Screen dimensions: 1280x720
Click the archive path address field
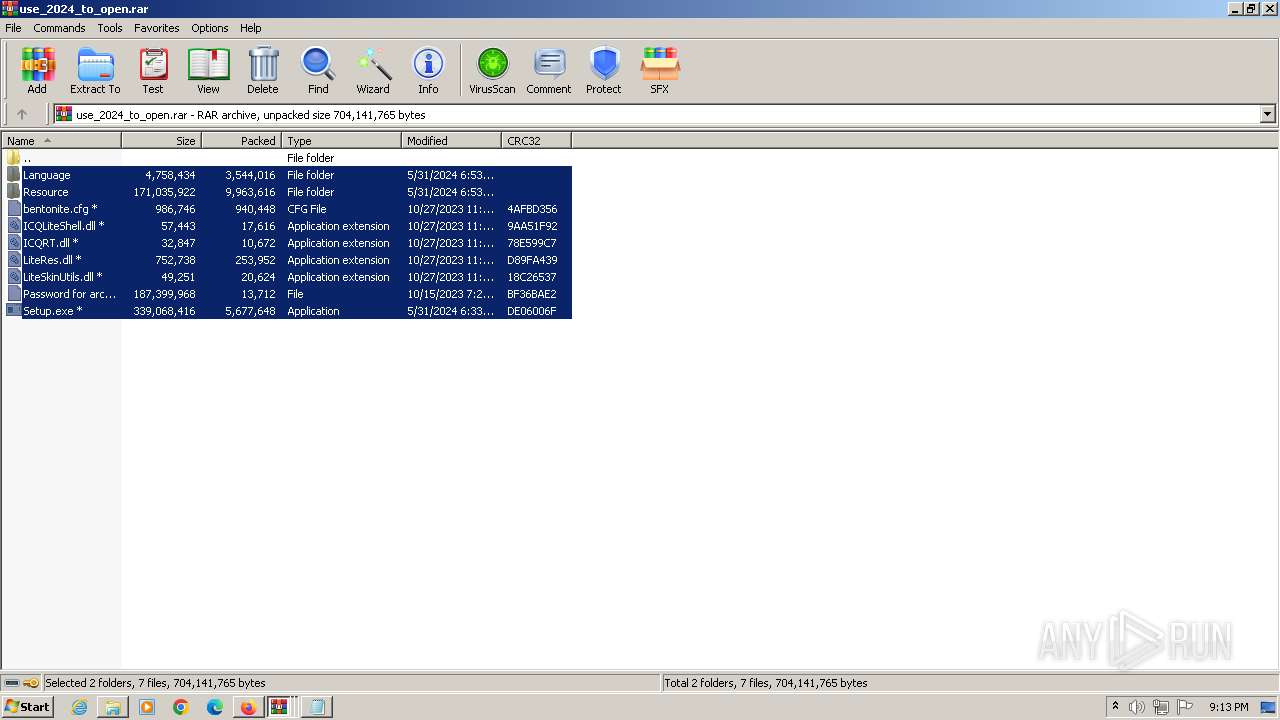point(657,114)
